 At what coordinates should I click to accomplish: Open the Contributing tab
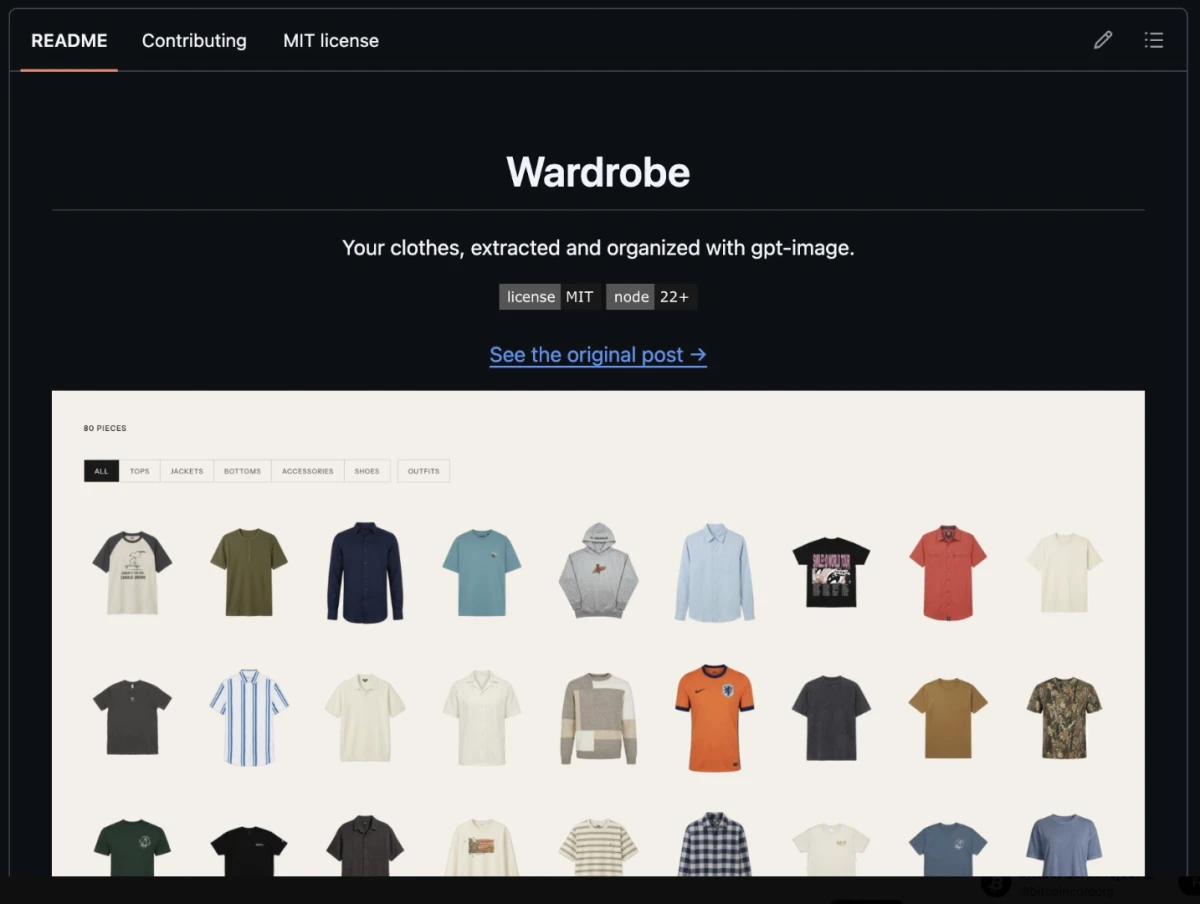click(194, 41)
